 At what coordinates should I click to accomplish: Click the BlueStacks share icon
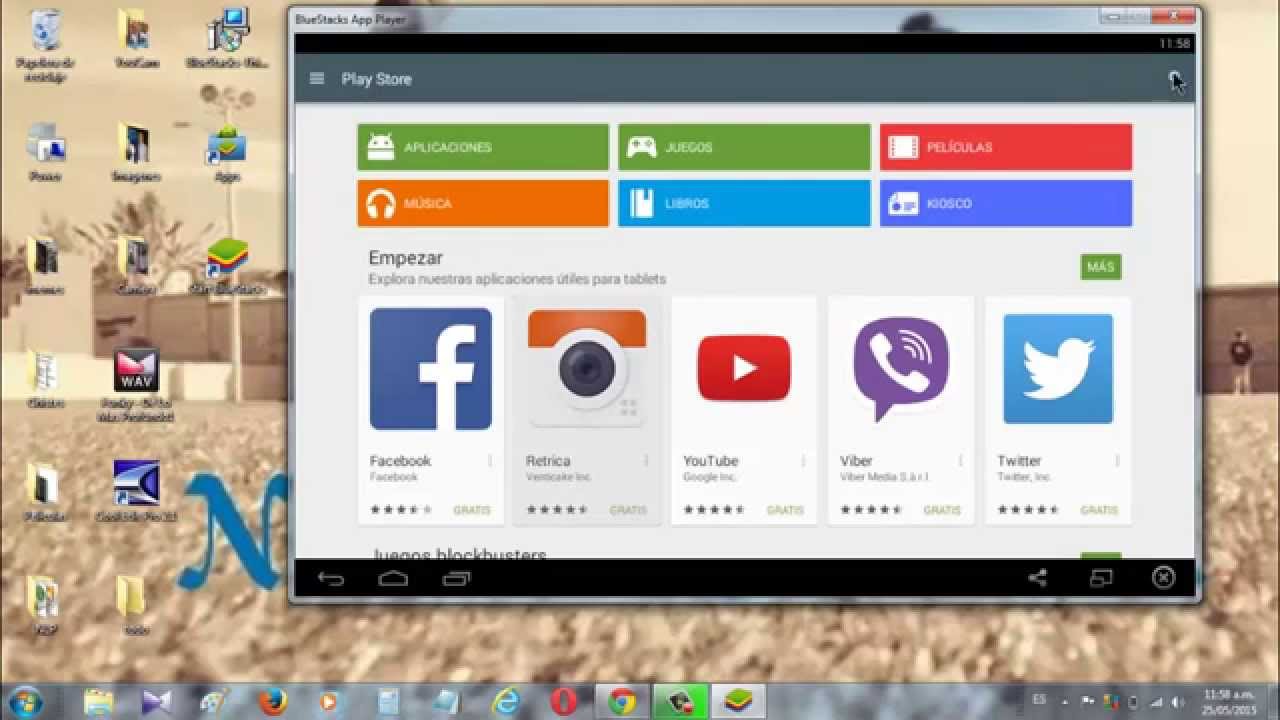1038,578
